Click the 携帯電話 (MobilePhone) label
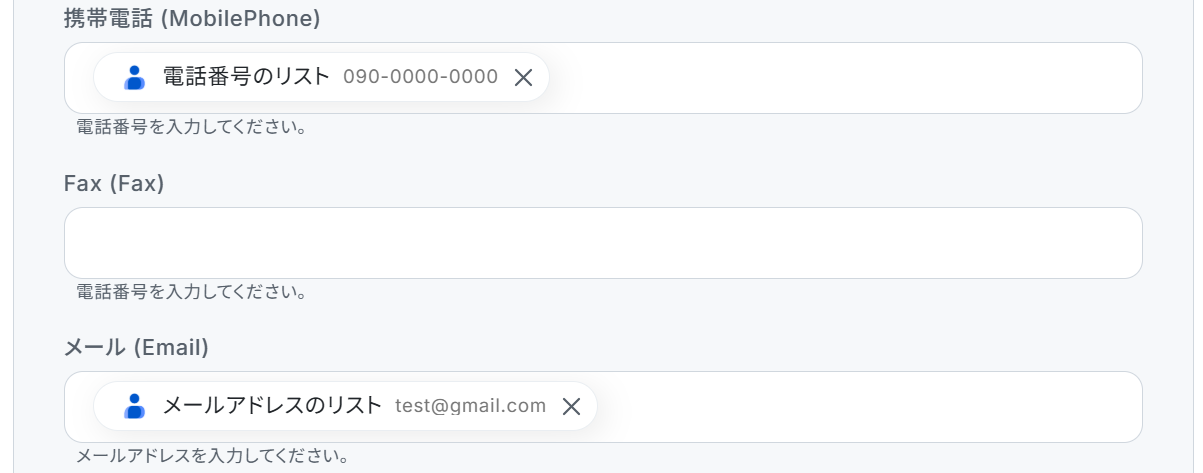The image size is (1203, 473). coord(192,19)
